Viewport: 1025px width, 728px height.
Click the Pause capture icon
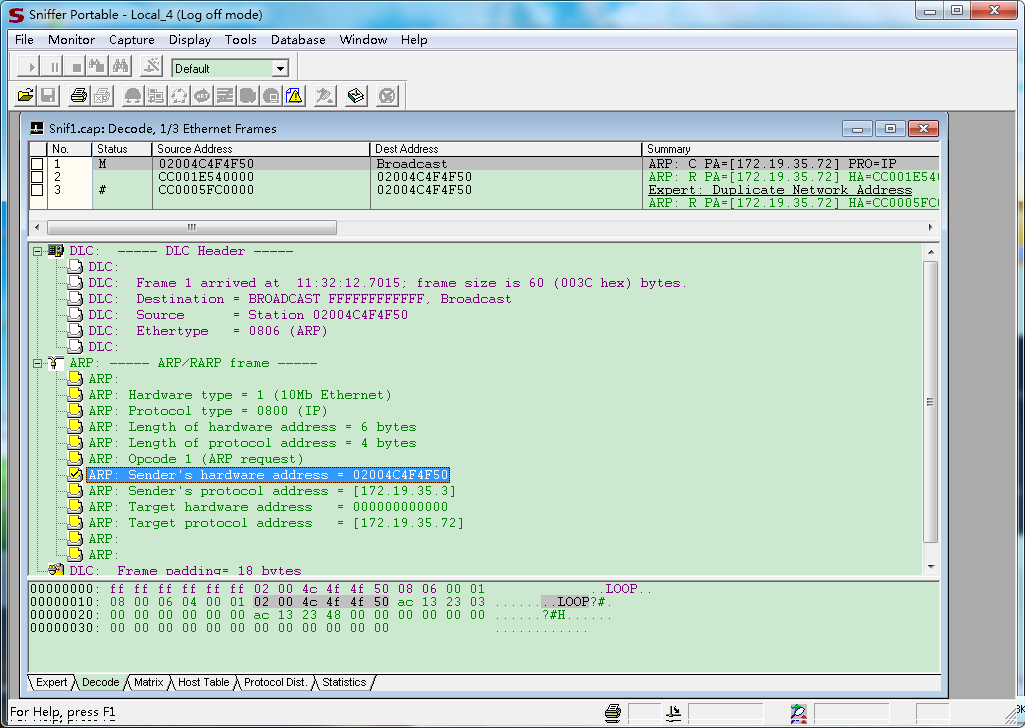pyautogui.click(x=54, y=67)
